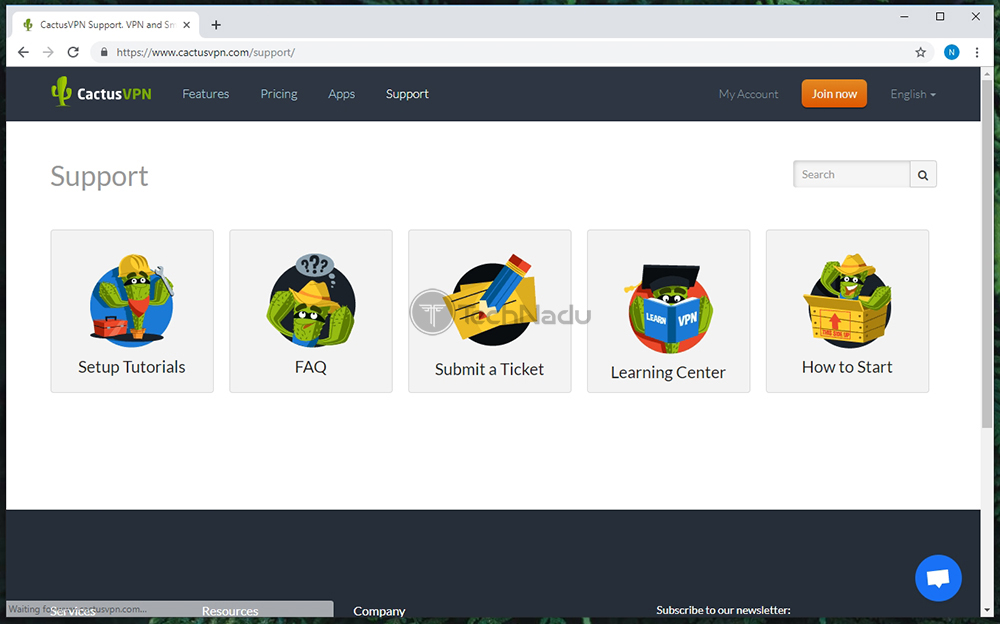
Task: Open the Features menu item
Action: 205,94
